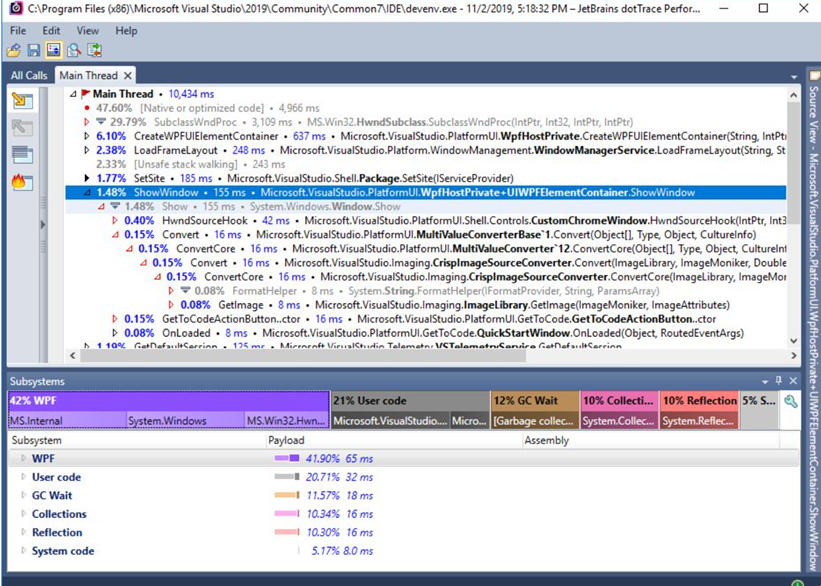821x586 pixels.
Task: Click the dotTrace app icon in title bar
Action: [16, 8]
